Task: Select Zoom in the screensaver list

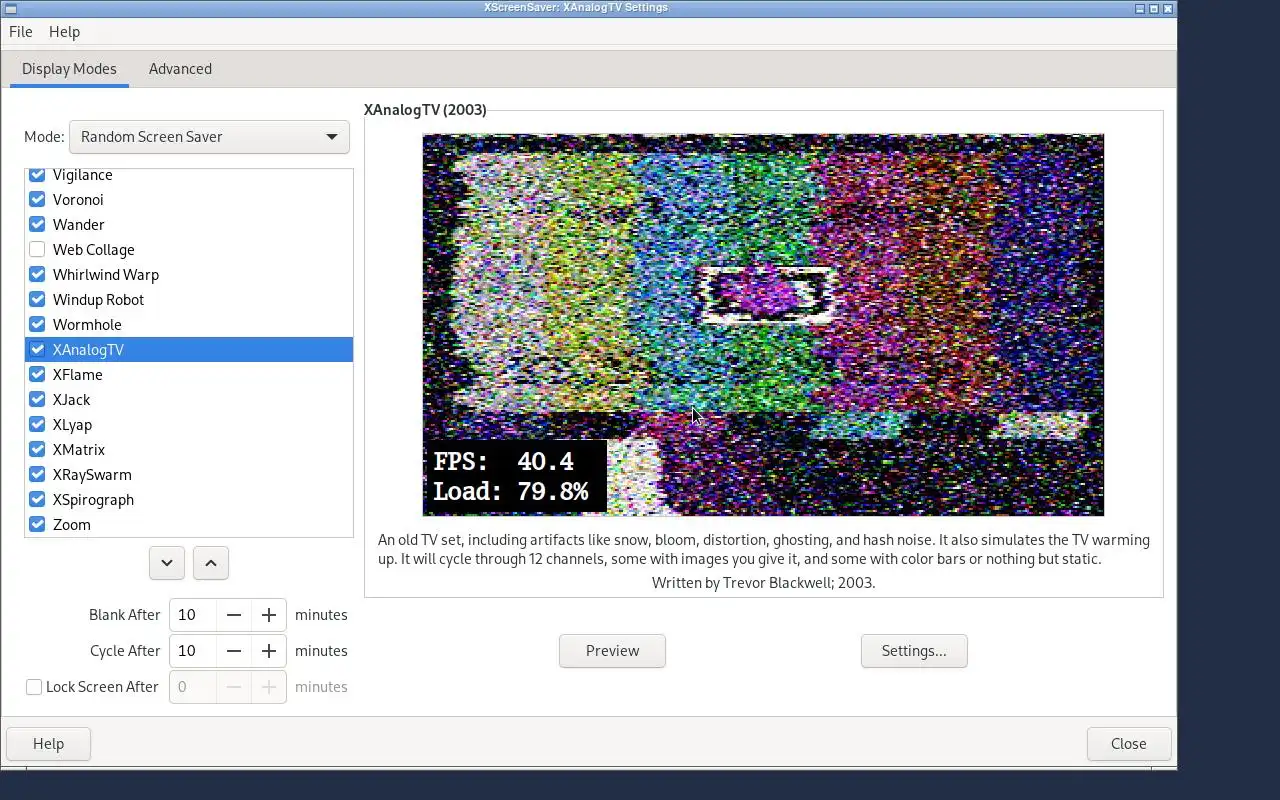Action: tap(189, 525)
